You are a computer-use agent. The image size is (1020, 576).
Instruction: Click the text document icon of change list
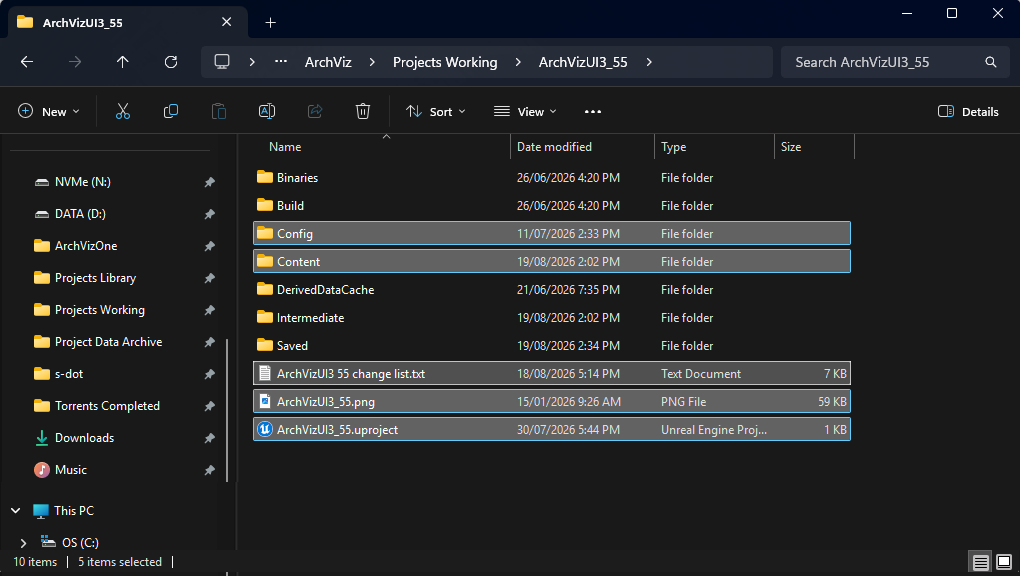tap(265, 374)
